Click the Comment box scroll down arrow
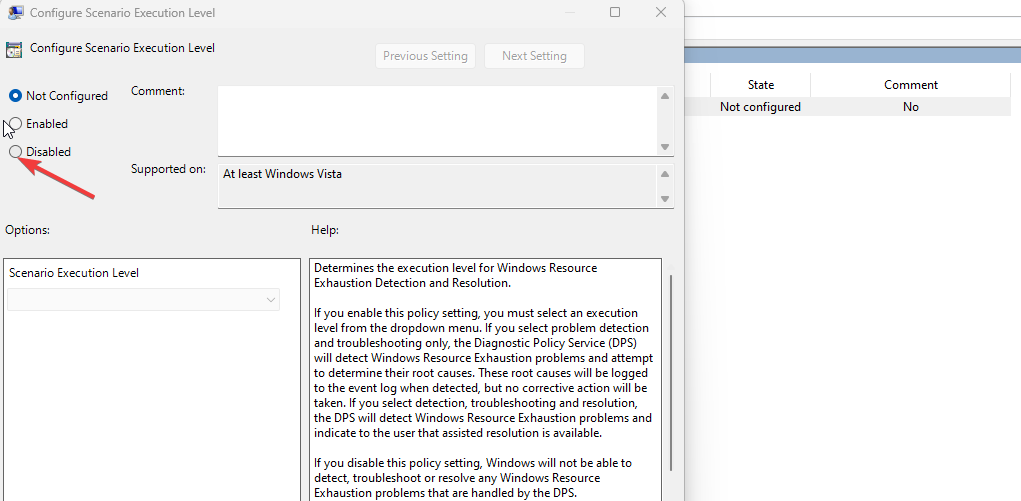This screenshot has width=1021, height=501. pyautogui.click(x=665, y=147)
